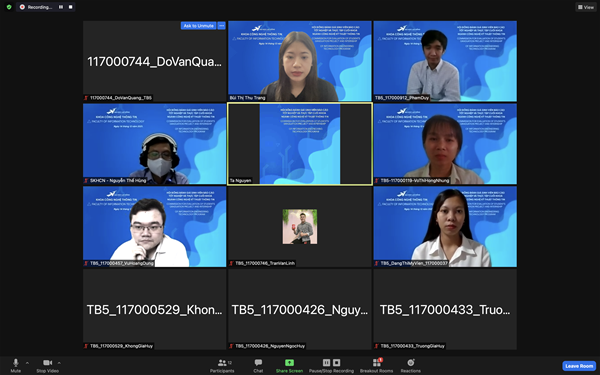Expand video options arrow beside Stop Video
The image size is (600, 375).
(x=59, y=363)
